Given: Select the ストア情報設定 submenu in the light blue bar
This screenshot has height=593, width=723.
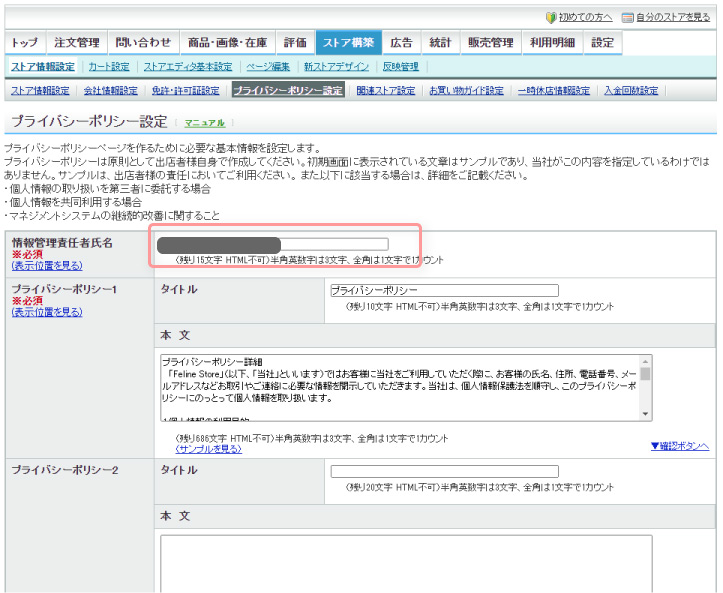Looking at the screenshot, I should click(x=43, y=67).
